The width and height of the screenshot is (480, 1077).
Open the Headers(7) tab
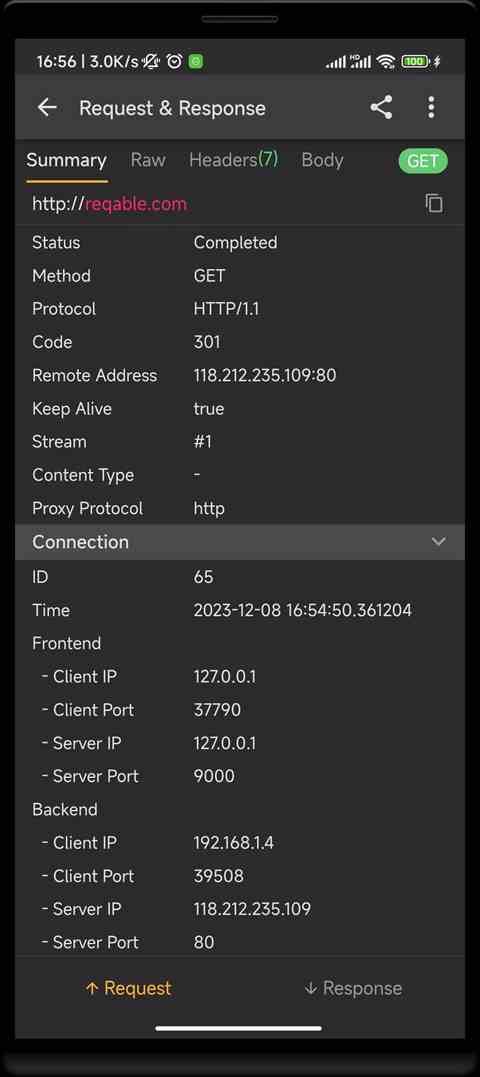(233, 160)
